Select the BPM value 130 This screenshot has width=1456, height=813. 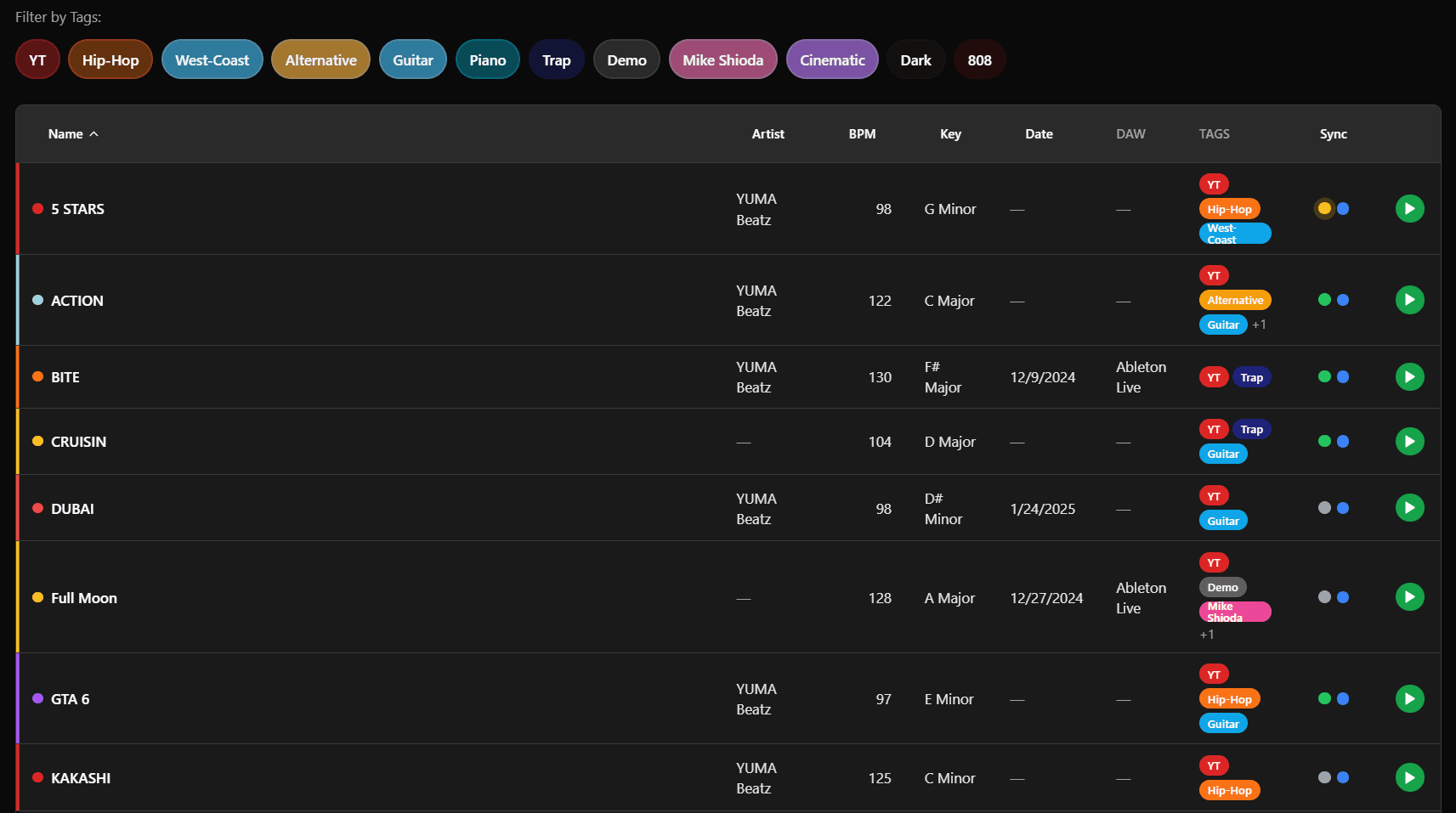click(880, 377)
